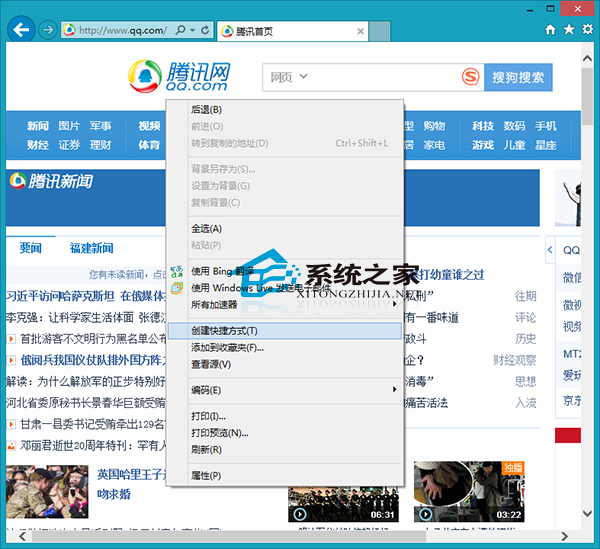This screenshot has height=549, width=600.
Task: Click the 腾讯新闻 banner logo
Action: (x=51, y=181)
